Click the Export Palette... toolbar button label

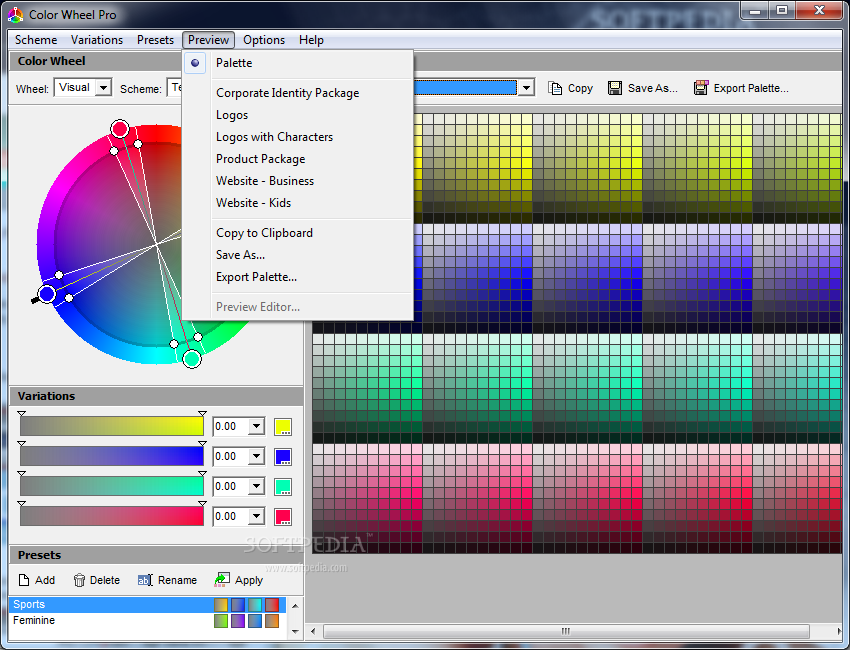click(751, 88)
